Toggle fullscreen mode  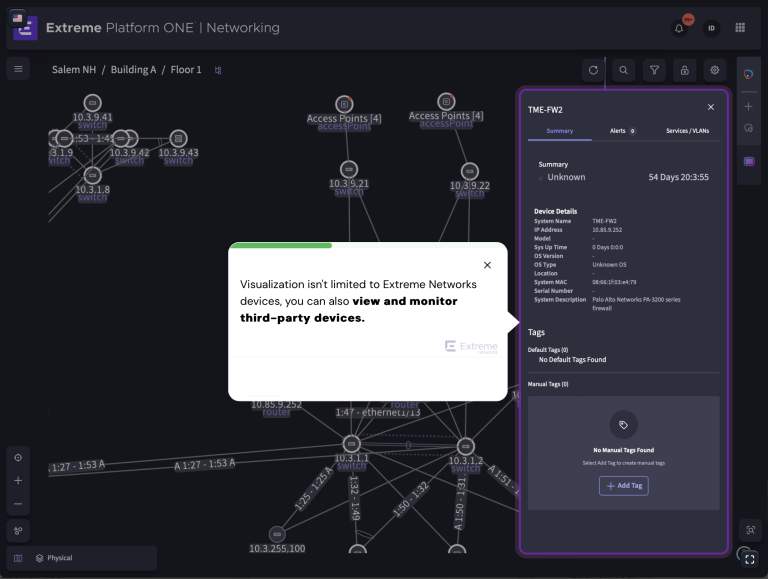tap(749, 559)
